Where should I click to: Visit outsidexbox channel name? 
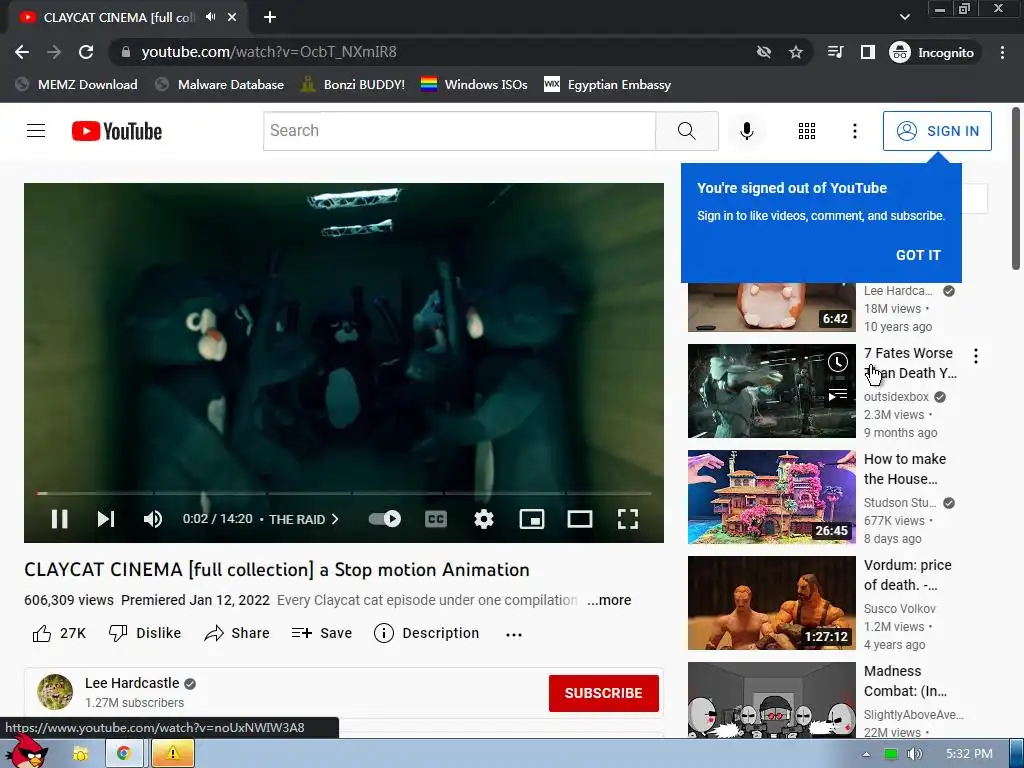pos(896,397)
